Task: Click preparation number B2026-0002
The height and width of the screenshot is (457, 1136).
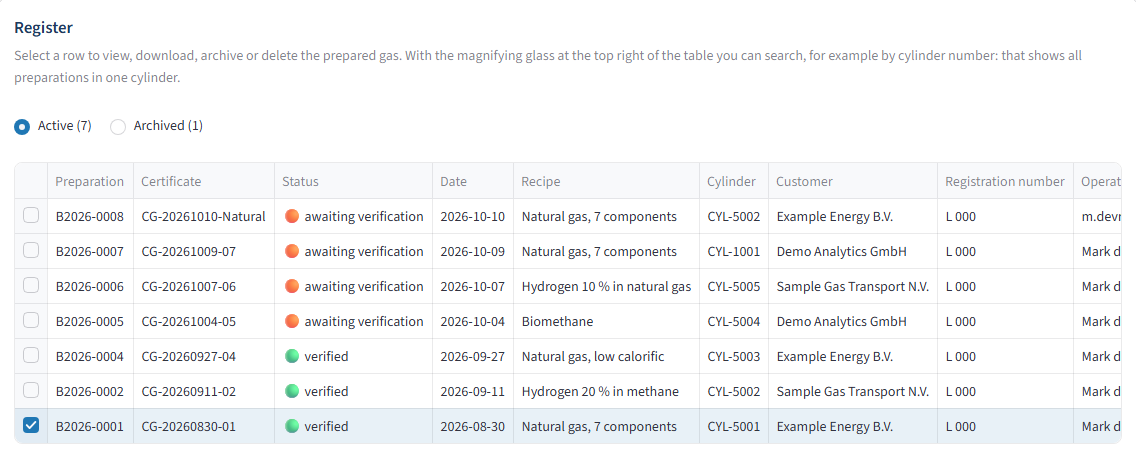Action: tap(90, 391)
